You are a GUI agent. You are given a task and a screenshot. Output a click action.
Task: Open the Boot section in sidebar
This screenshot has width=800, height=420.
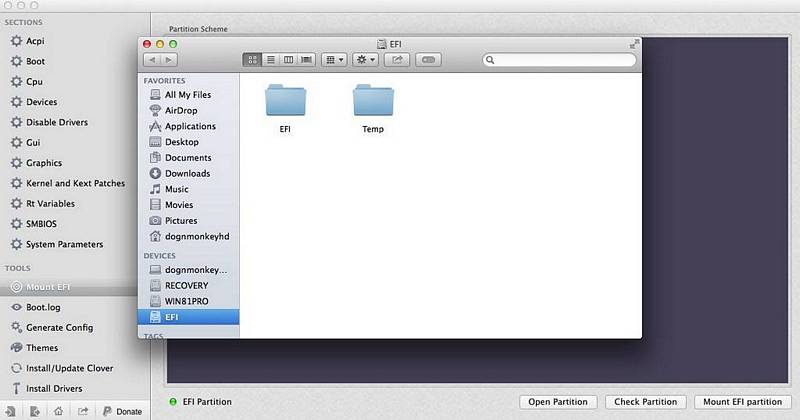(35, 61)
